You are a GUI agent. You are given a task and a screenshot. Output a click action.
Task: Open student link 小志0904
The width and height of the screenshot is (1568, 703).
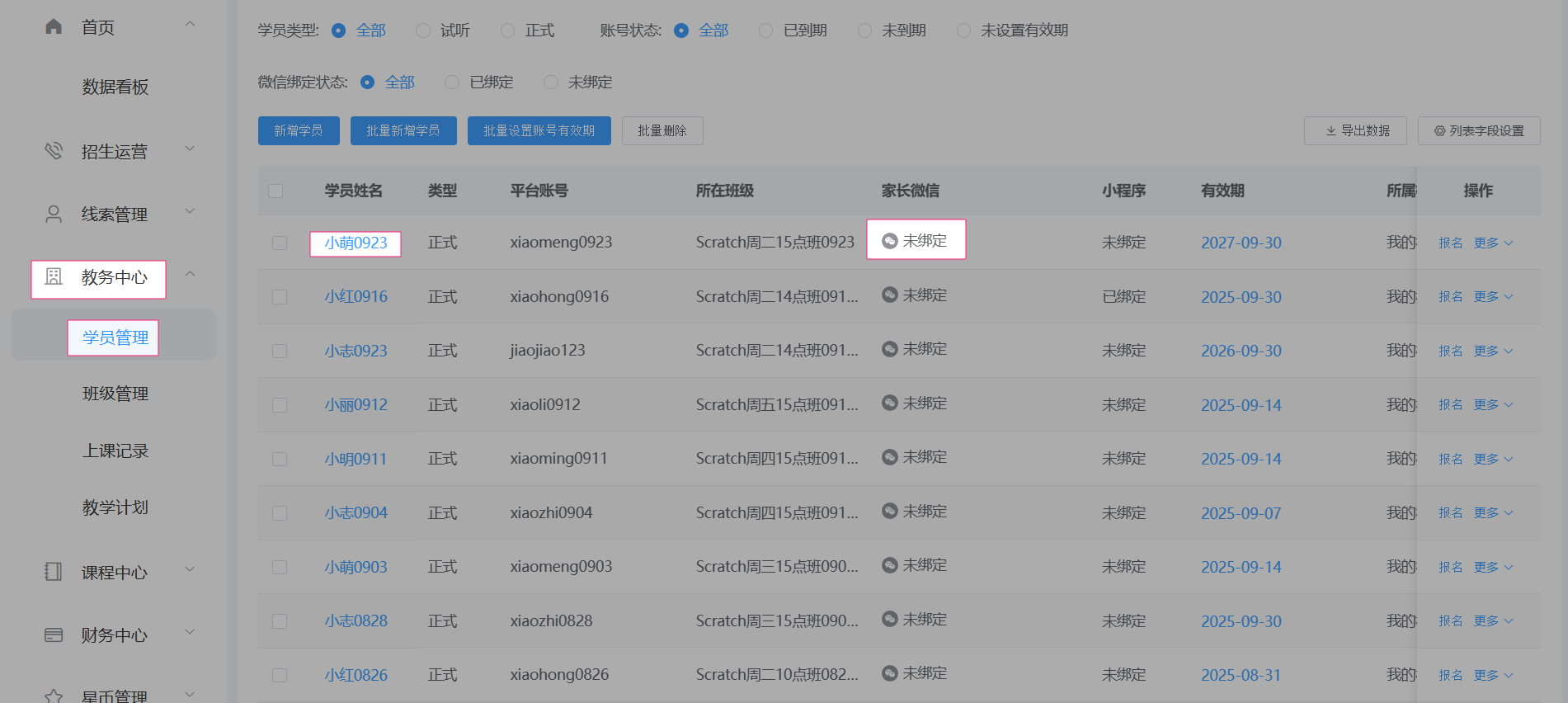[356, 513]
